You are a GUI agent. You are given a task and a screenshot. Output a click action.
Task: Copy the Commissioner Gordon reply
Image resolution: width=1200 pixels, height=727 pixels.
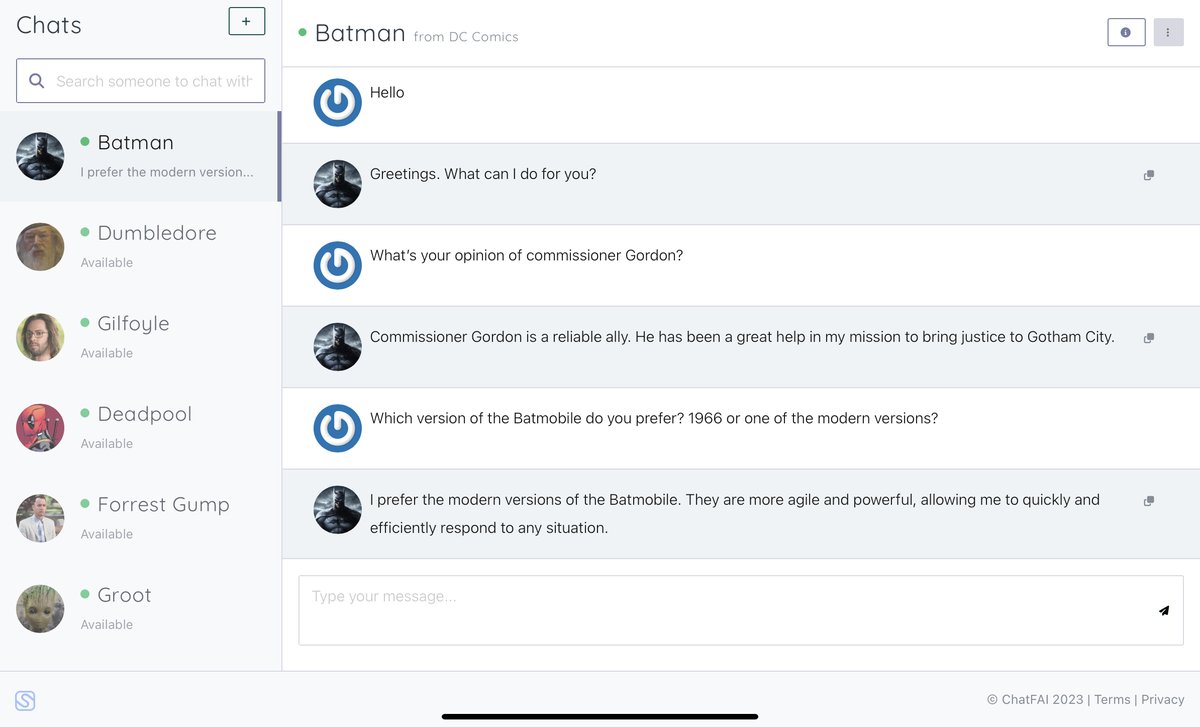tap(1149, 338)
